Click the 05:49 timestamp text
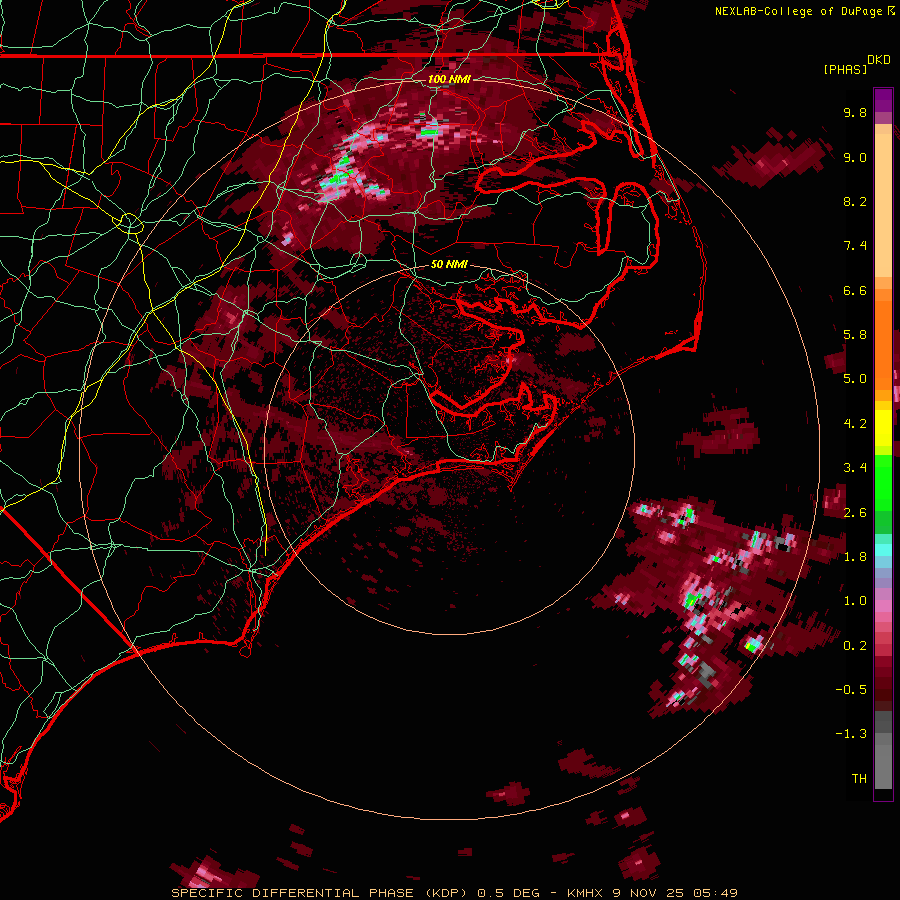900x900 pixels. coord(715,893)
